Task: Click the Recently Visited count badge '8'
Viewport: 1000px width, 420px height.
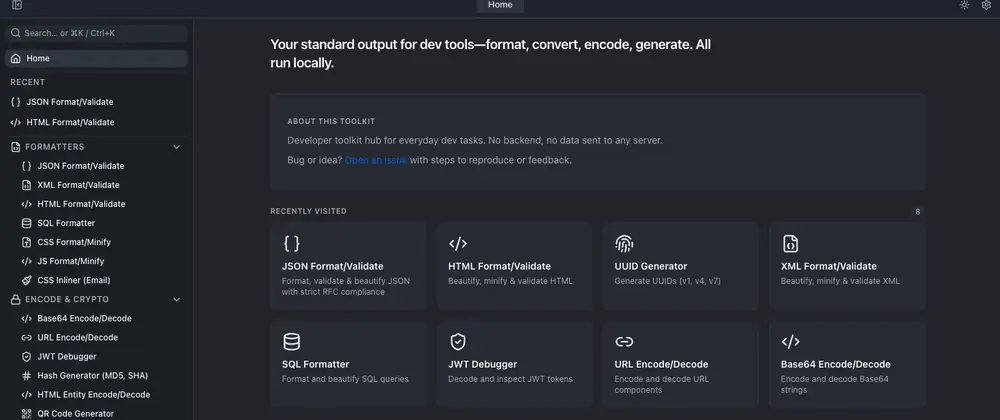Action: point(918,212)
